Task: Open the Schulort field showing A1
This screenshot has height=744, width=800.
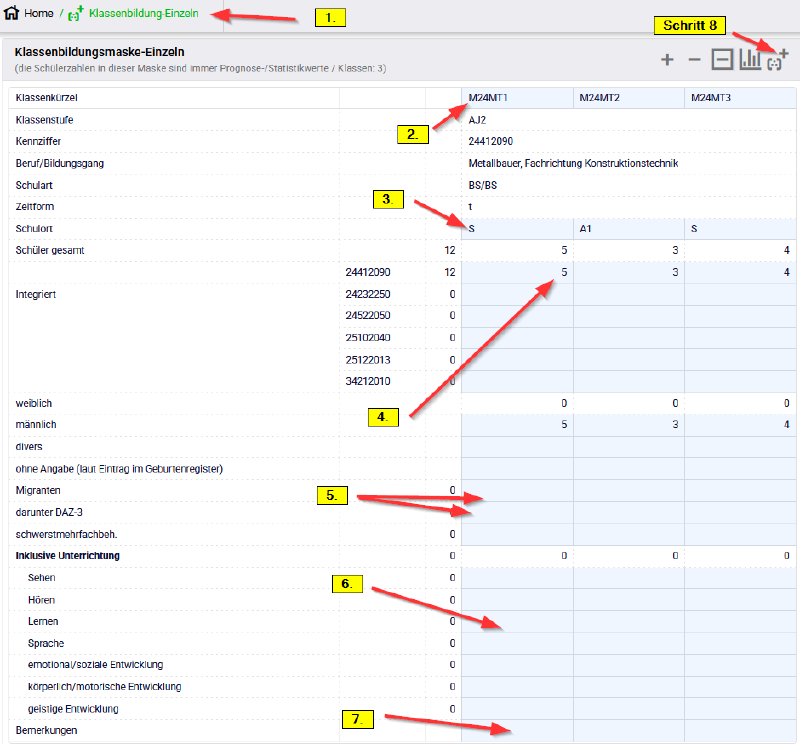Action: 628,228
